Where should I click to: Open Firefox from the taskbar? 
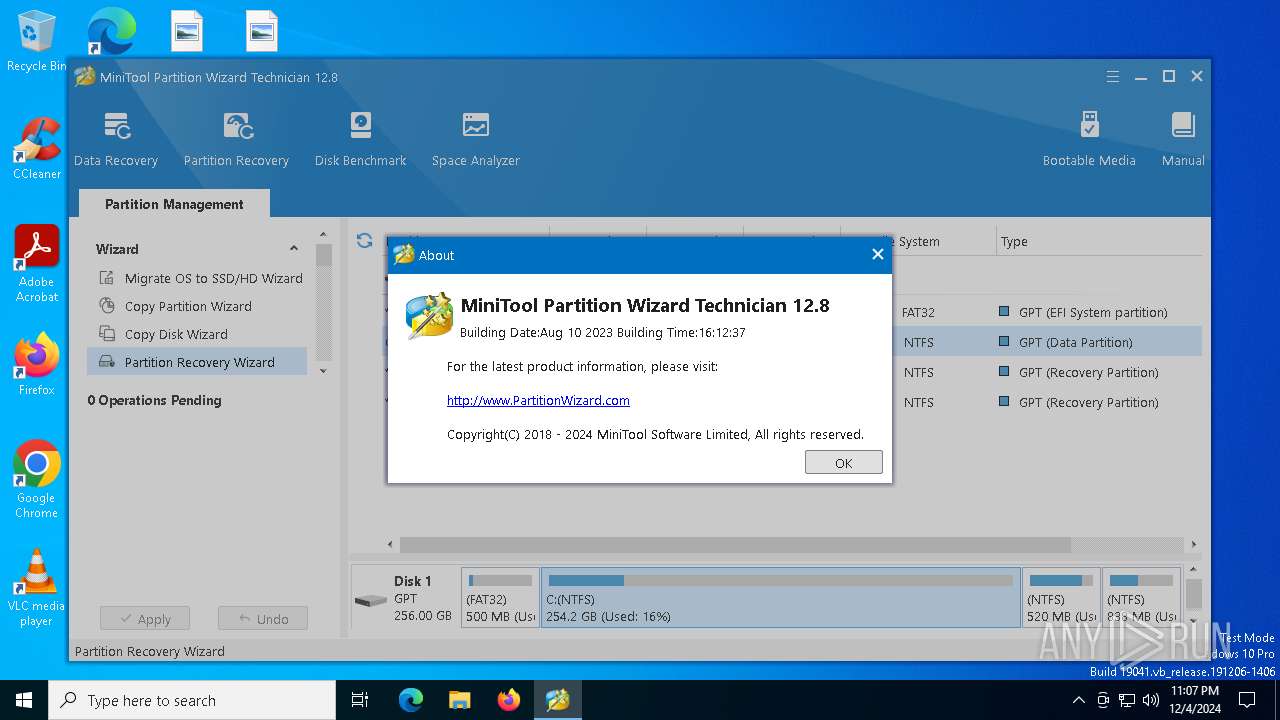click(509, 700)
